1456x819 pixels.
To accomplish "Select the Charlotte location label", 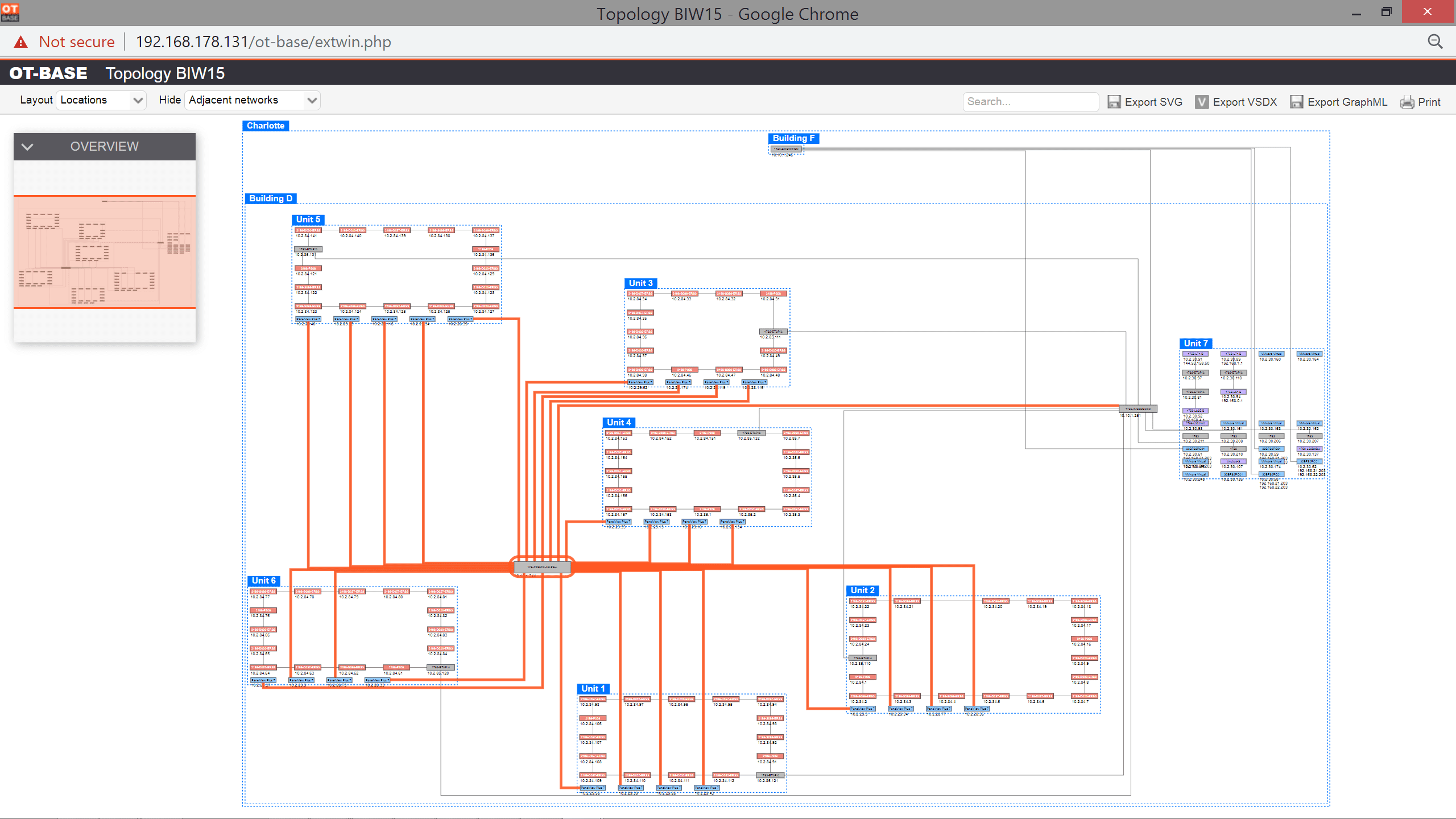I will coord(266,126).
